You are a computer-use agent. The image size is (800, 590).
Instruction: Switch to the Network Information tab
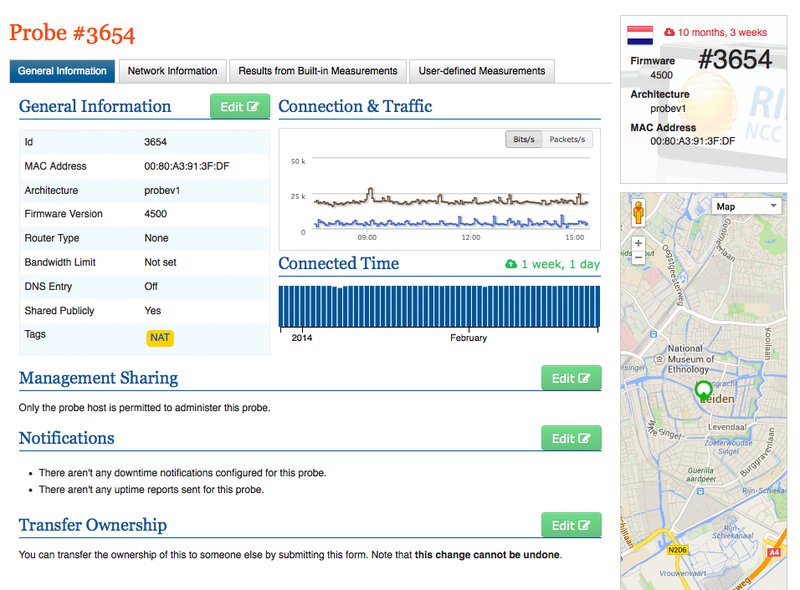171,71
